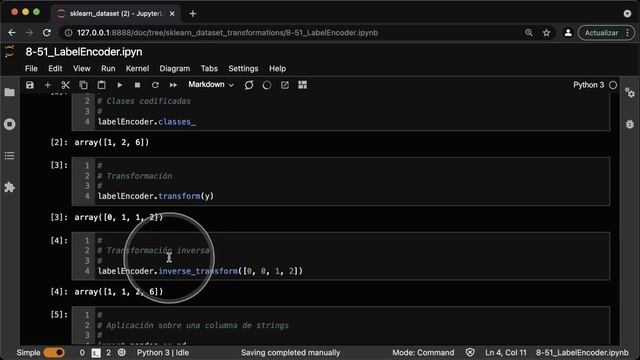Click the zoom magnifier icon in address bar
The image size is (640, 360).
pyautogui.click(x=529, y=33)
